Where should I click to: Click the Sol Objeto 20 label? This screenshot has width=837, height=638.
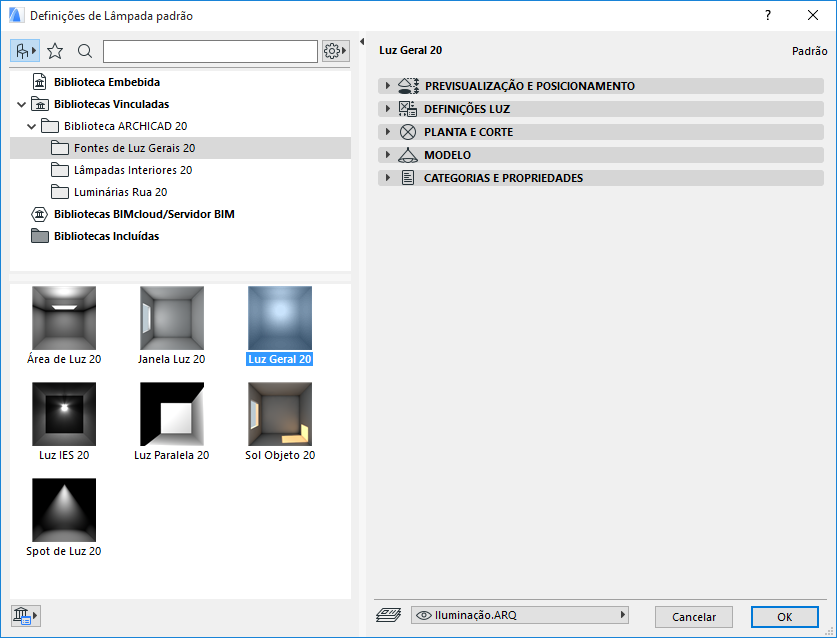click(280, 455)
